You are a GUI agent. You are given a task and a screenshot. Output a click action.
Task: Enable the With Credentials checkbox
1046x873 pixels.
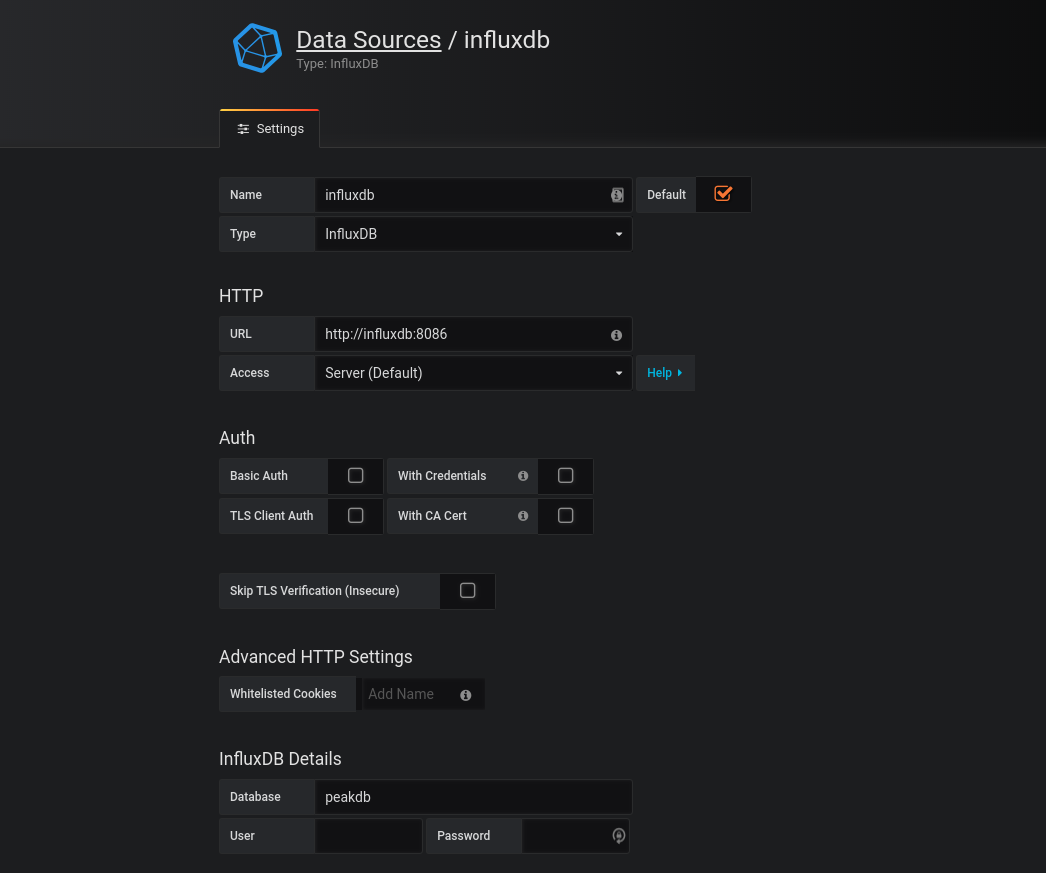(566, 476)
